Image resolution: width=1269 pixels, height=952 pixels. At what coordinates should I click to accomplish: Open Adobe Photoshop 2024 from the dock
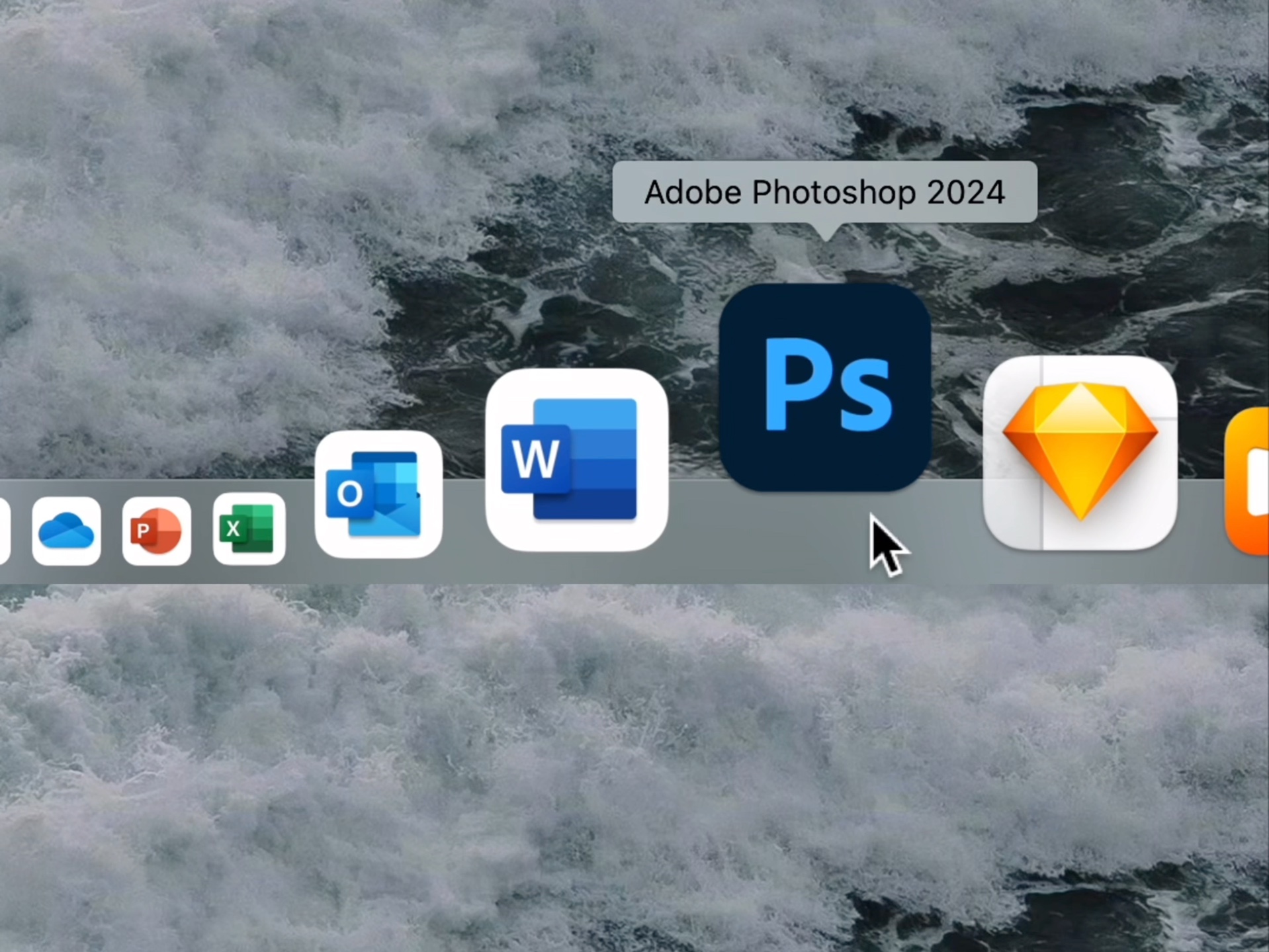[824, 387]
